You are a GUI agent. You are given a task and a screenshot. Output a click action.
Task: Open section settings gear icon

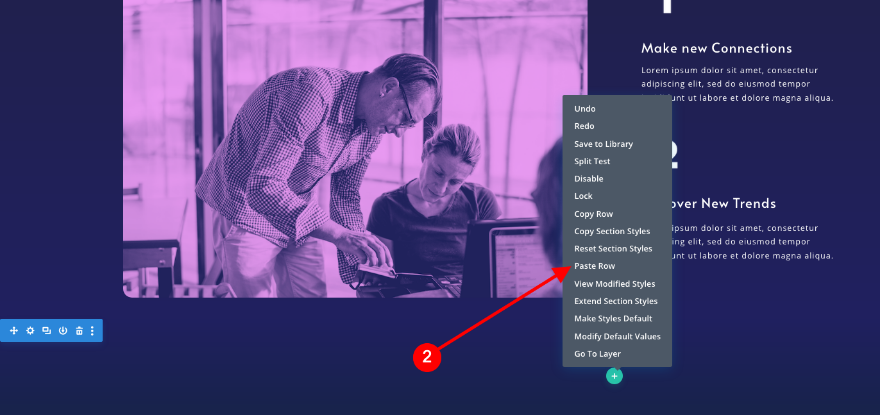point(30,331)
